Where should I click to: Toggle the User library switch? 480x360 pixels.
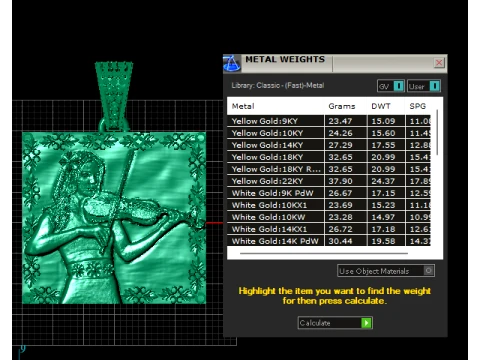pyautogui.click(x=424, y=86)
